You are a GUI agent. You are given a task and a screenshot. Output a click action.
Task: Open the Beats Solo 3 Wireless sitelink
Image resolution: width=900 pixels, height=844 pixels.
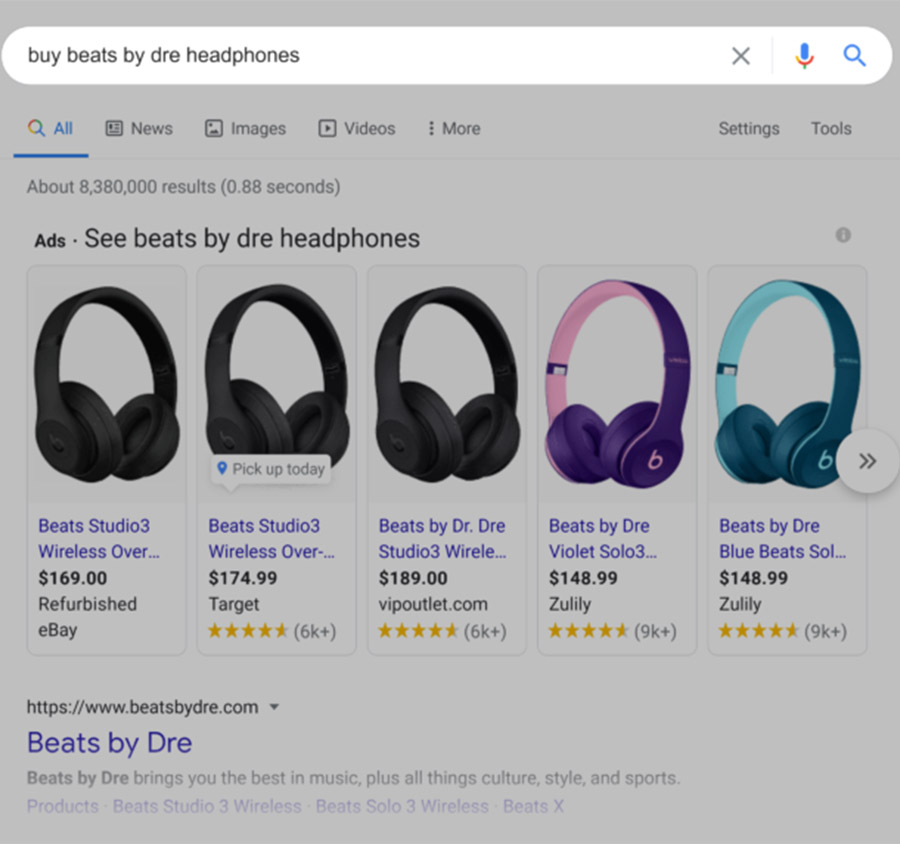(402, 806)
